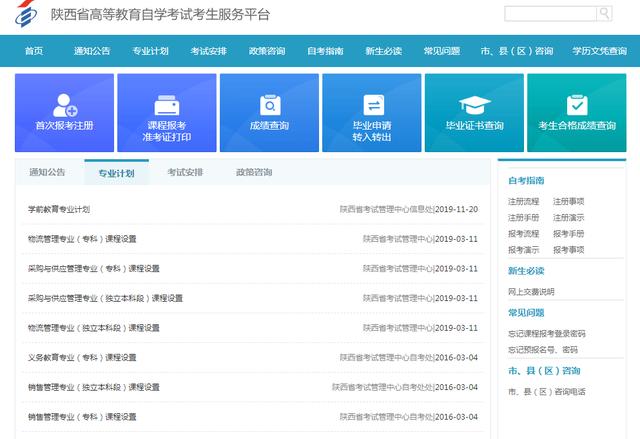Screen dimensions: 640x439
Task: Open 常见问题 in the top navigation bar
Action: (x=442, y=51)
